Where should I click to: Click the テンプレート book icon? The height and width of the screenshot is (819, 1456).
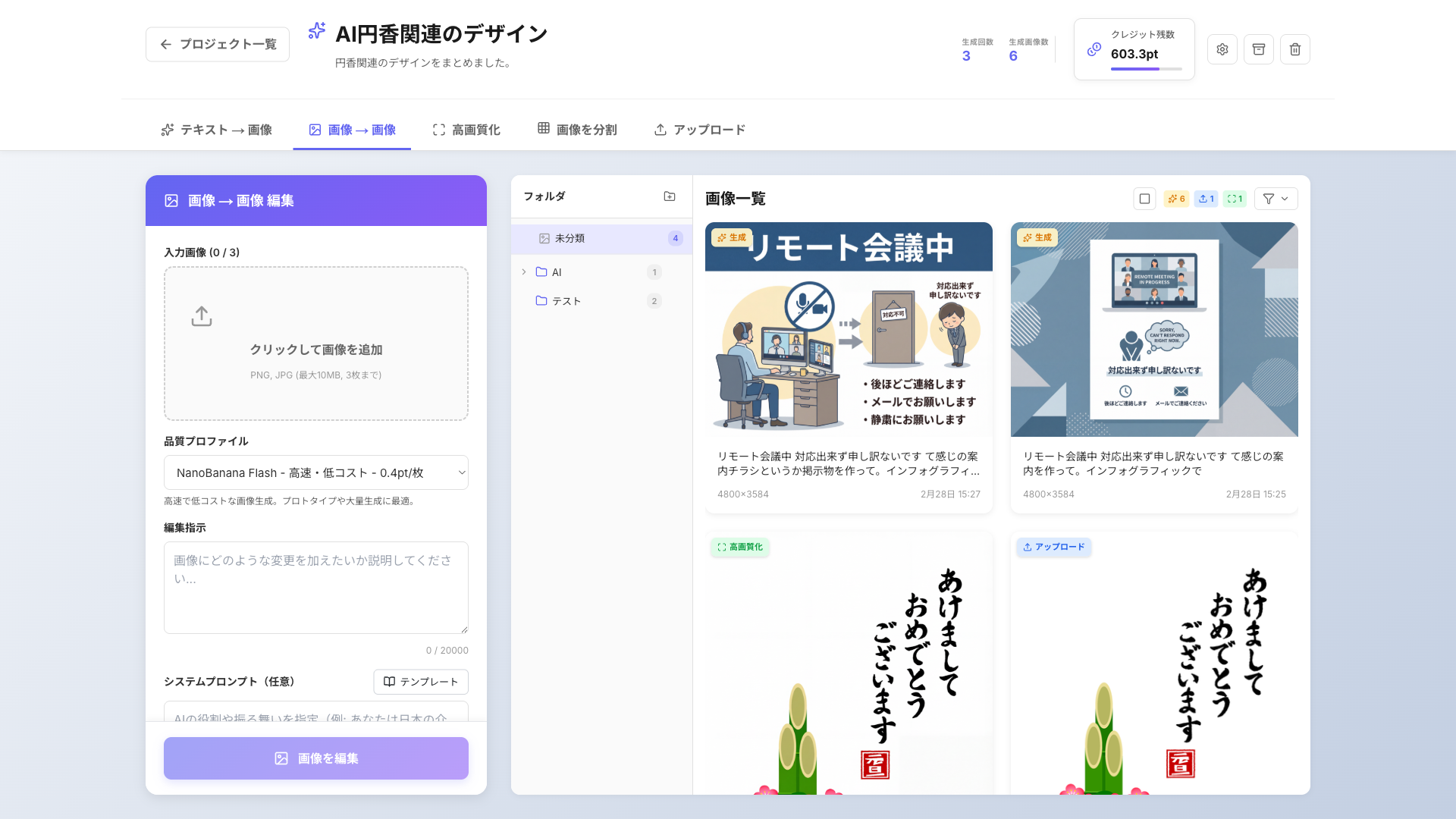pyautogui.click(x=389, y=682)
